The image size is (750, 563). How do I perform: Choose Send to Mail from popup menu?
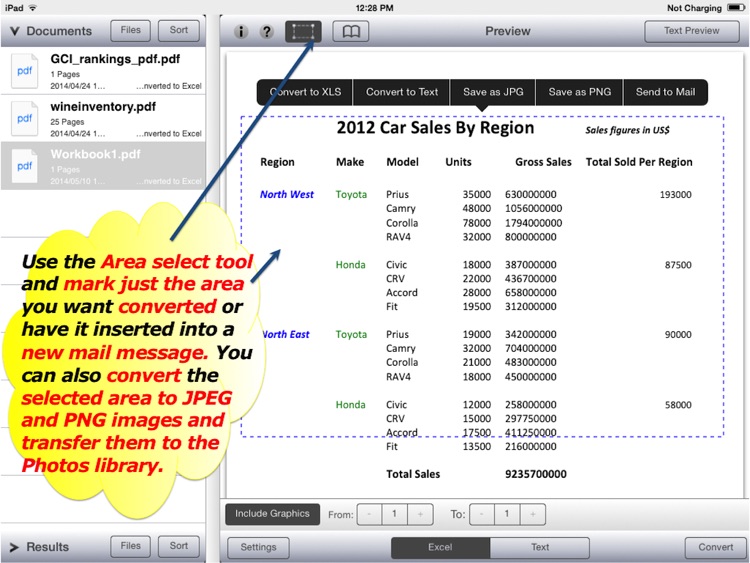665,92
